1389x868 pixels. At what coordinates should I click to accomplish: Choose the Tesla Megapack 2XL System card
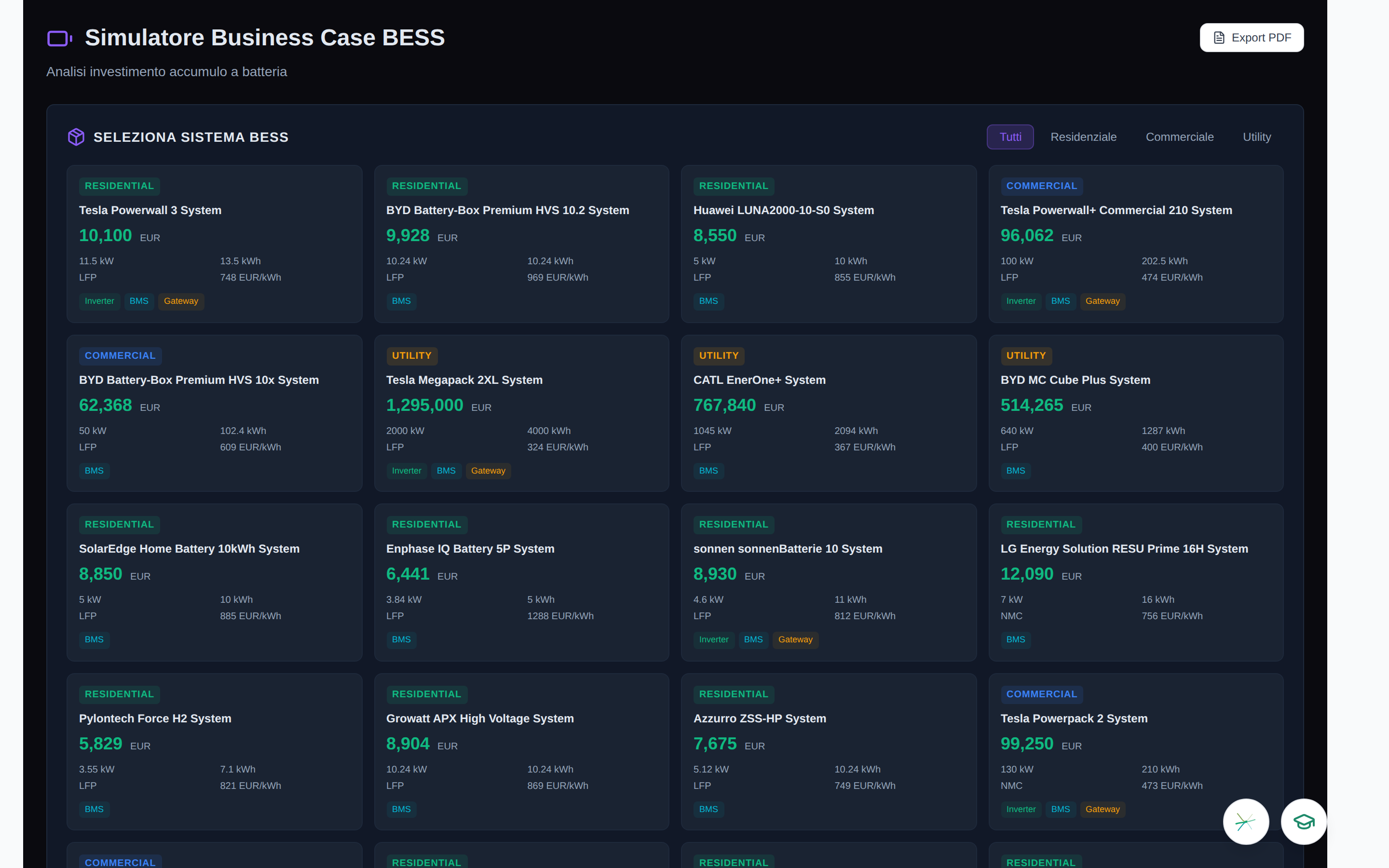click(521, 413)
